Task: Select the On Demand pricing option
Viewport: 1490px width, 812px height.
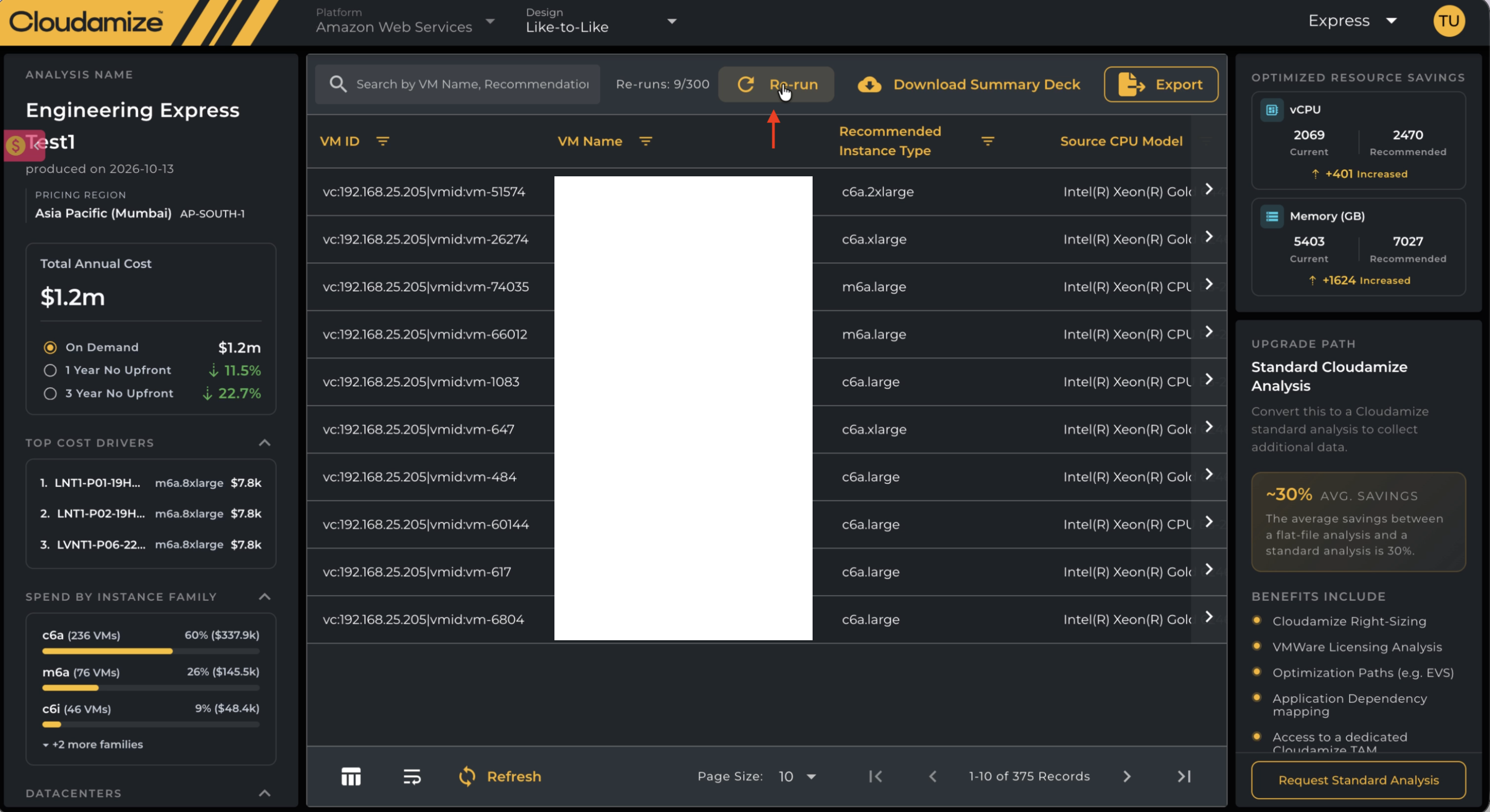Action: point(50,348)
